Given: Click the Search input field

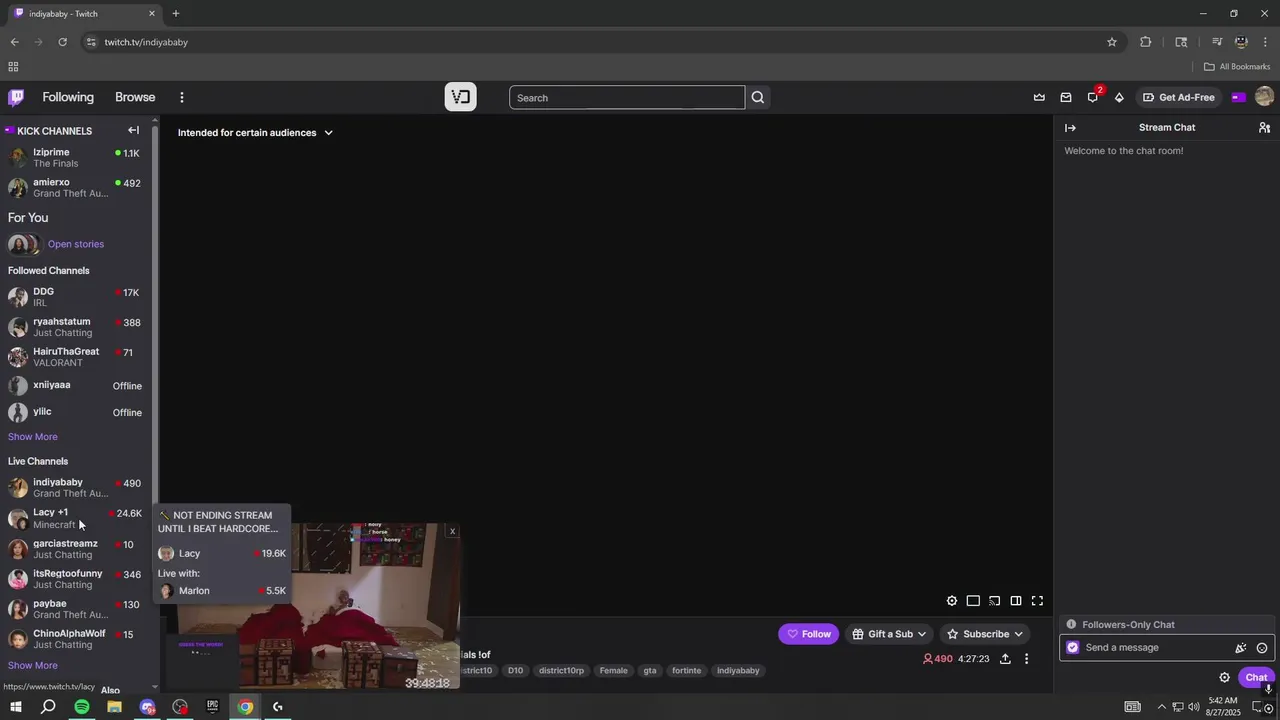Looking at the screenshot, I should pos(627,98).
